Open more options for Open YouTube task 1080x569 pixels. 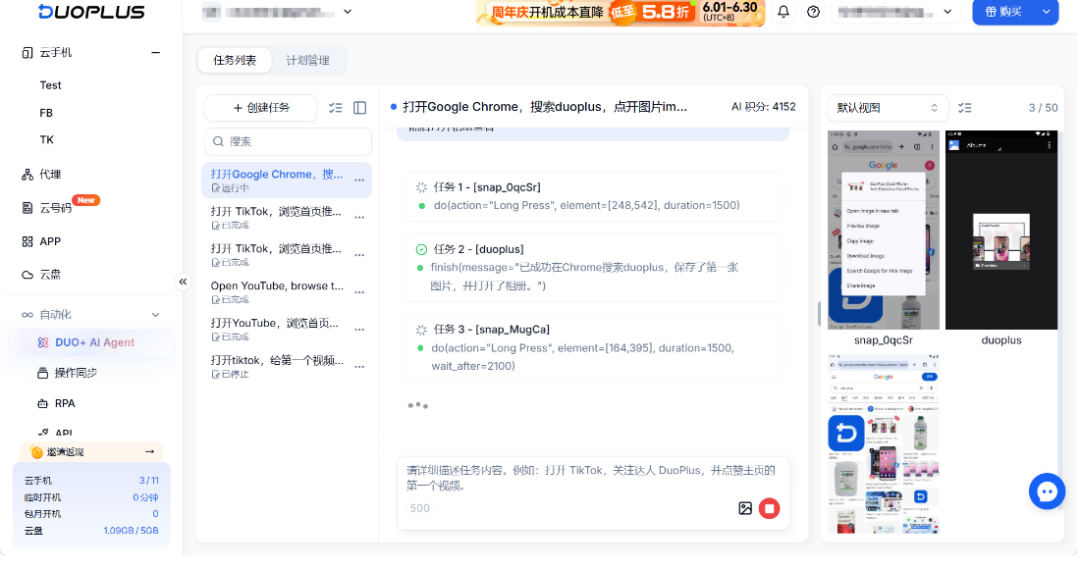click(360, 292)
